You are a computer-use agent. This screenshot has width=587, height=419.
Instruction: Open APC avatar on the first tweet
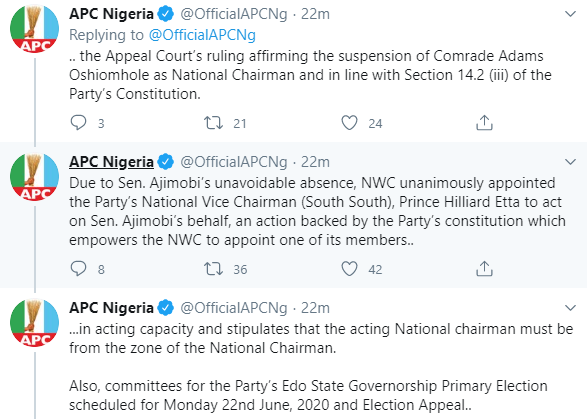coord(34,28)
